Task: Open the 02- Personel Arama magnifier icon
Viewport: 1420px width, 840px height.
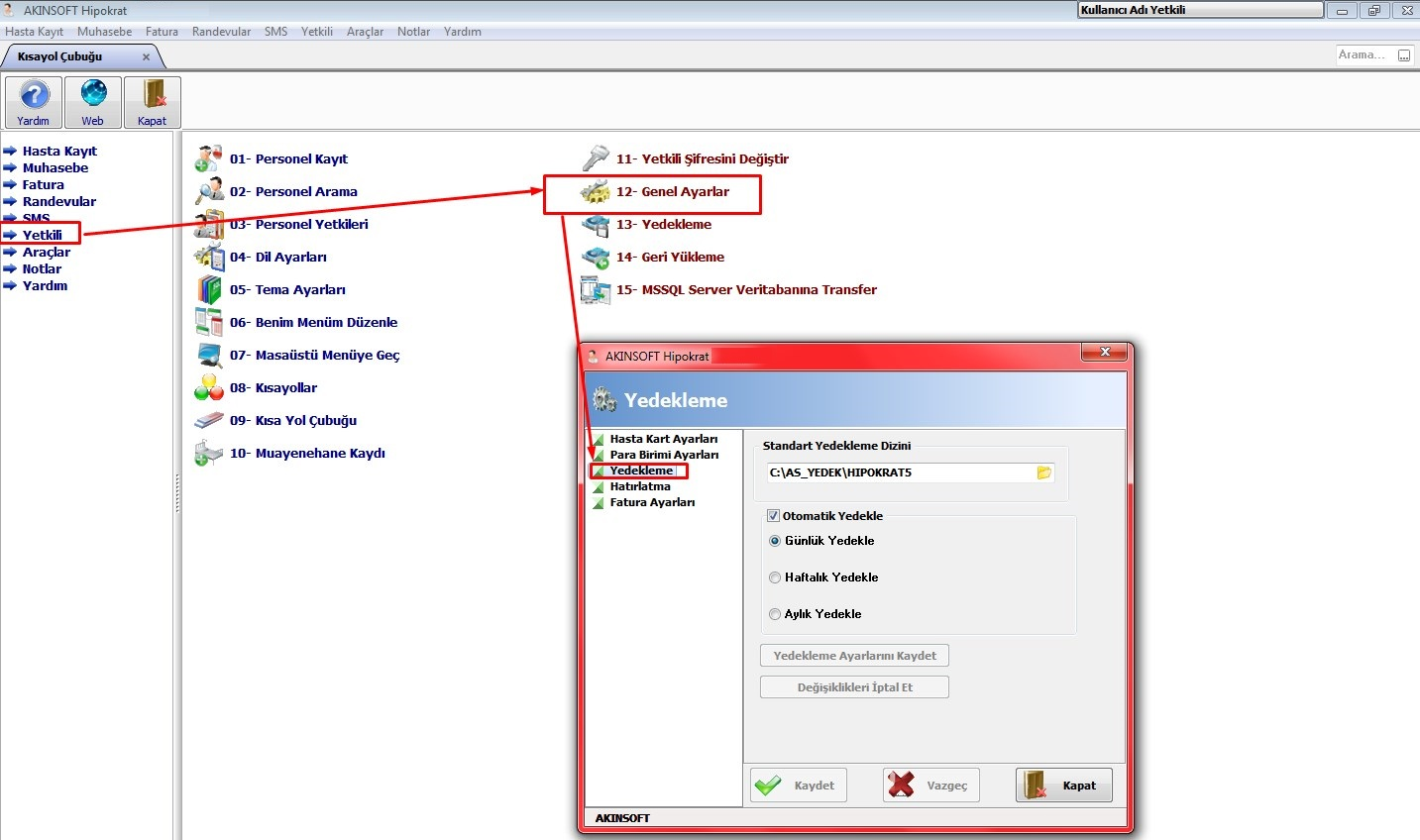Action: (208, 191)
